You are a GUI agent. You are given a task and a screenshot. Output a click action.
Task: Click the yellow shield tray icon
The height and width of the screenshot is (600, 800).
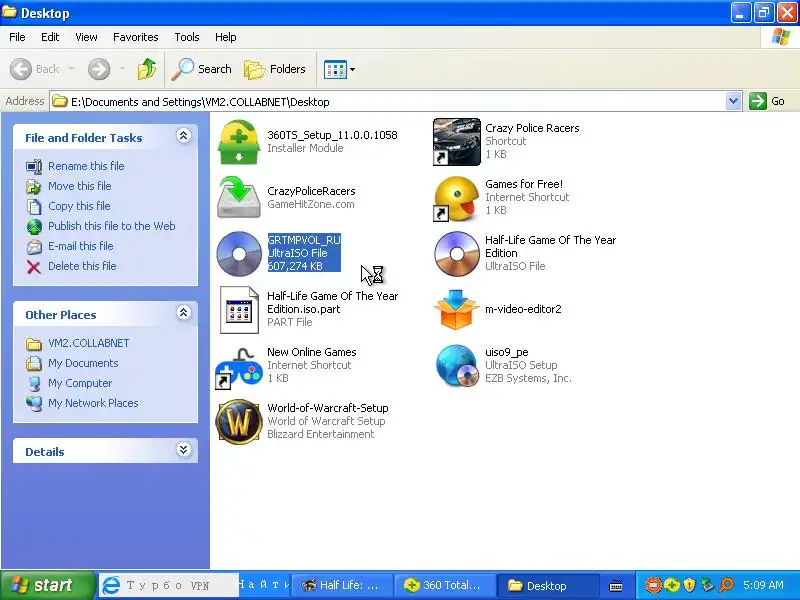[689, 585]
